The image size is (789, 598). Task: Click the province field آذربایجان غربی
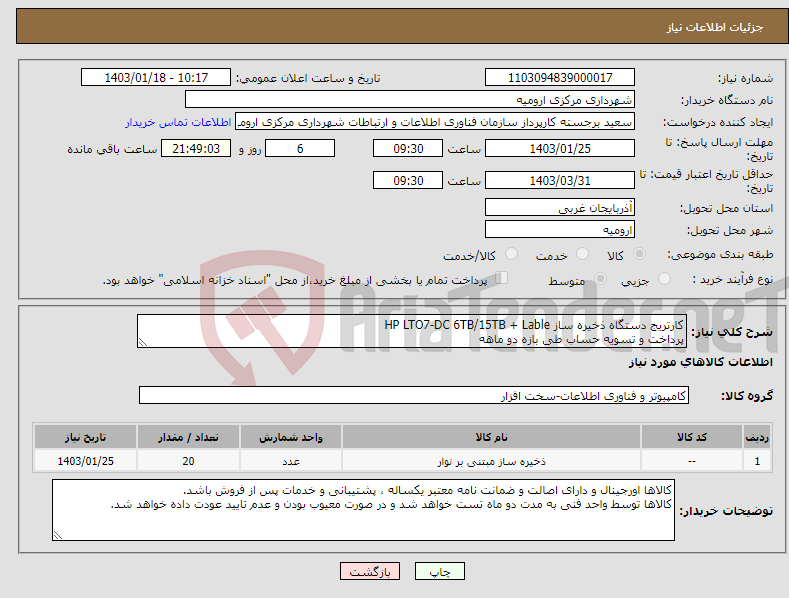click(x=560, y=207)
